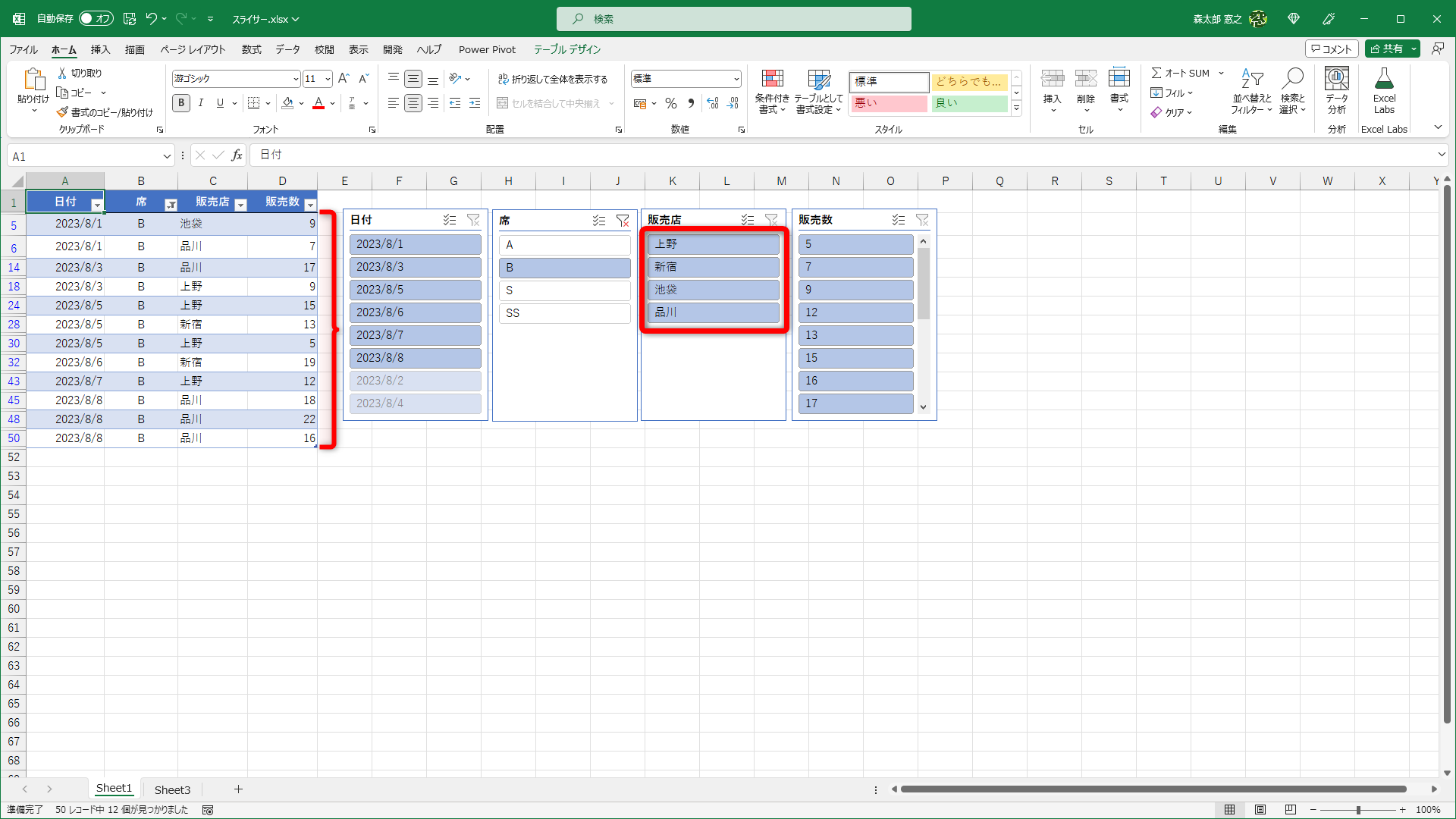Switch to the Sheet3 worksheet tab

pos(172,789)
